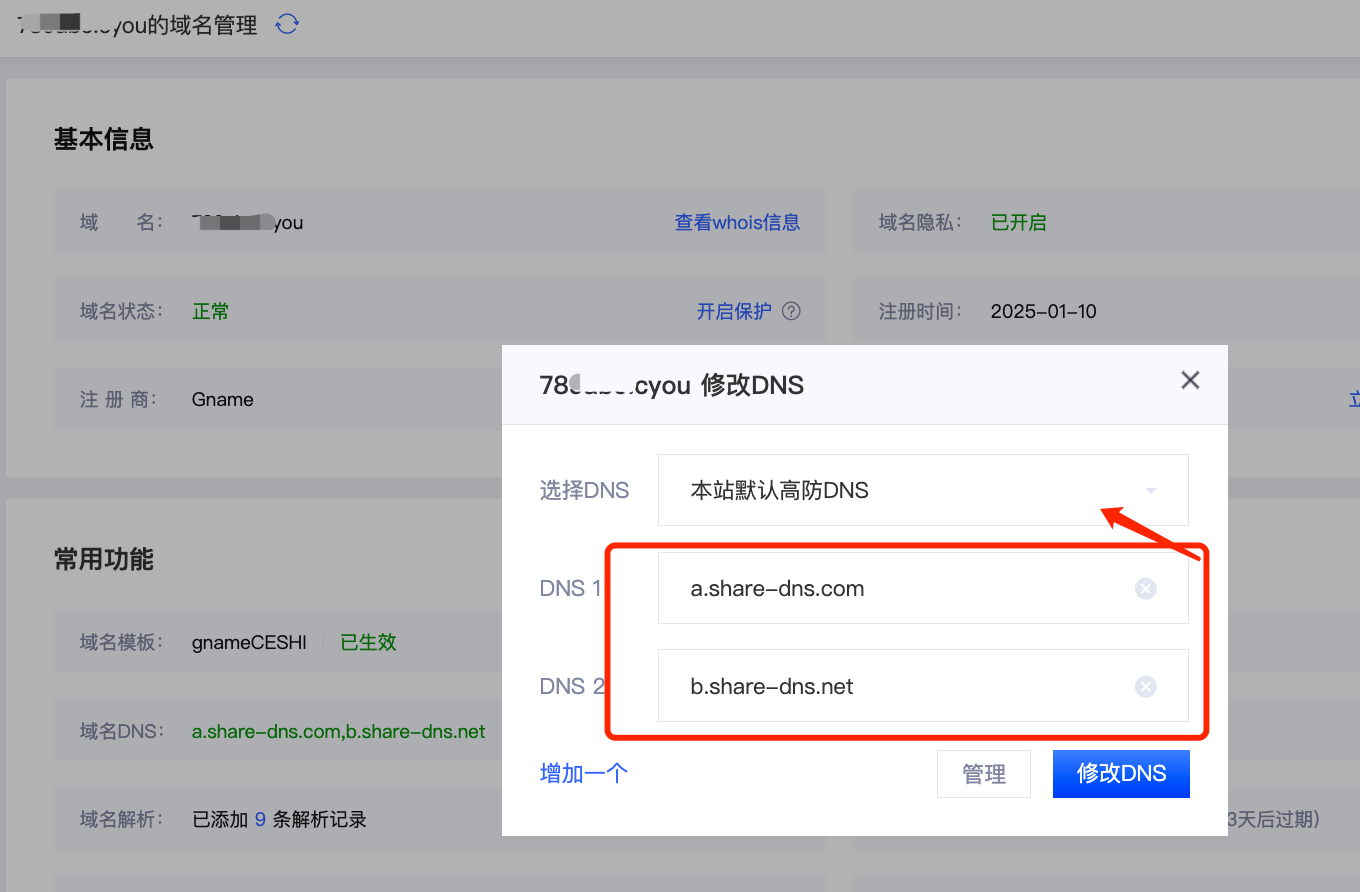Click the 已生效 template status
This screenshot has height=892, width=1360.
pyautogui.click(x=368, y=642)
